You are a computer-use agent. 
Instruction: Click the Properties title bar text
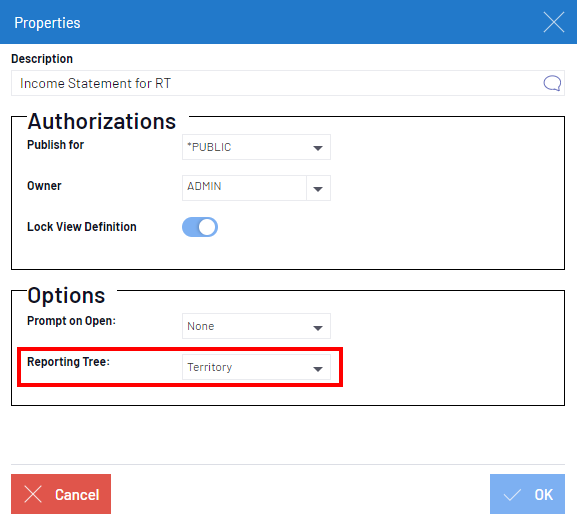click(x=47, y=23)
